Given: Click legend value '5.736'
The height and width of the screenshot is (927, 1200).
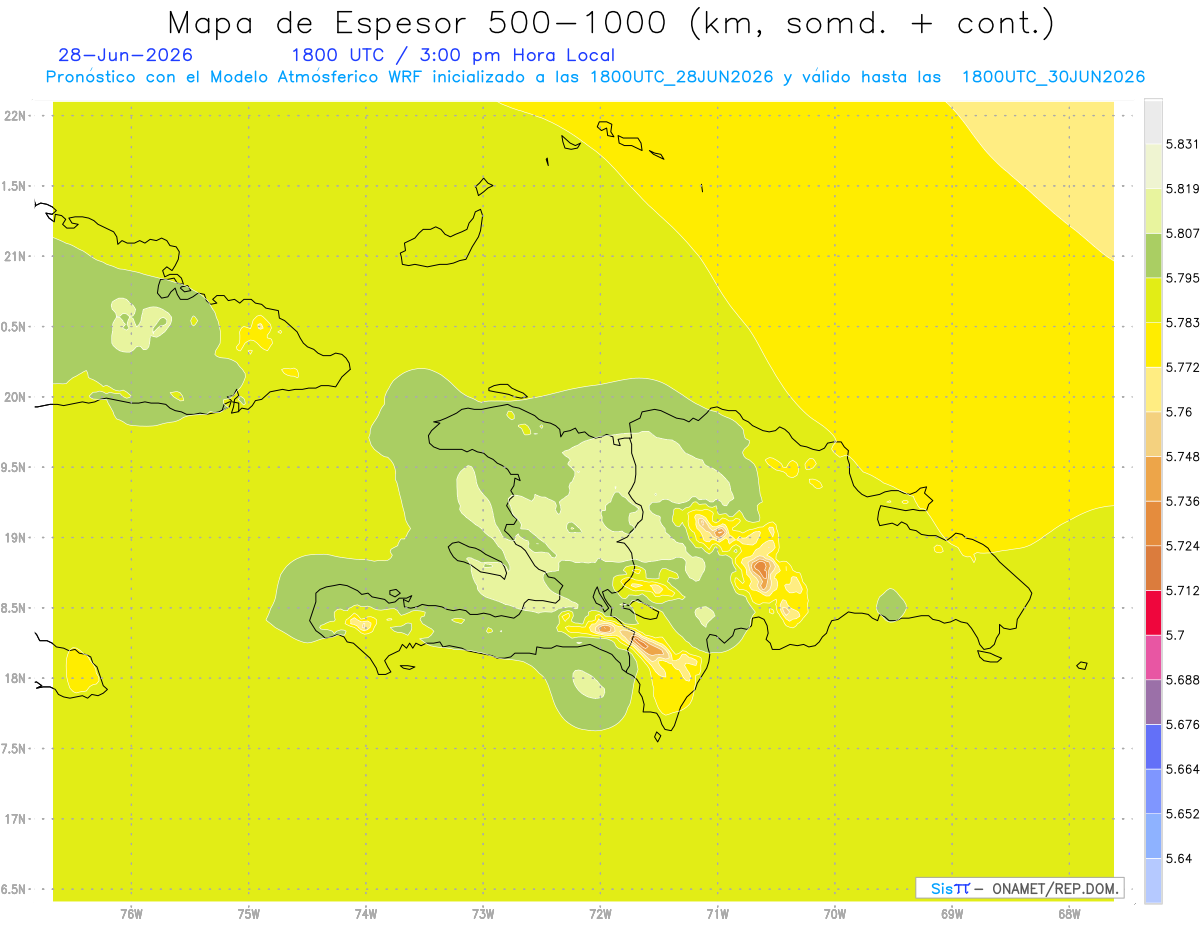Looking at the screenshot, I should pyautogui.click(x=1182, y=501).
